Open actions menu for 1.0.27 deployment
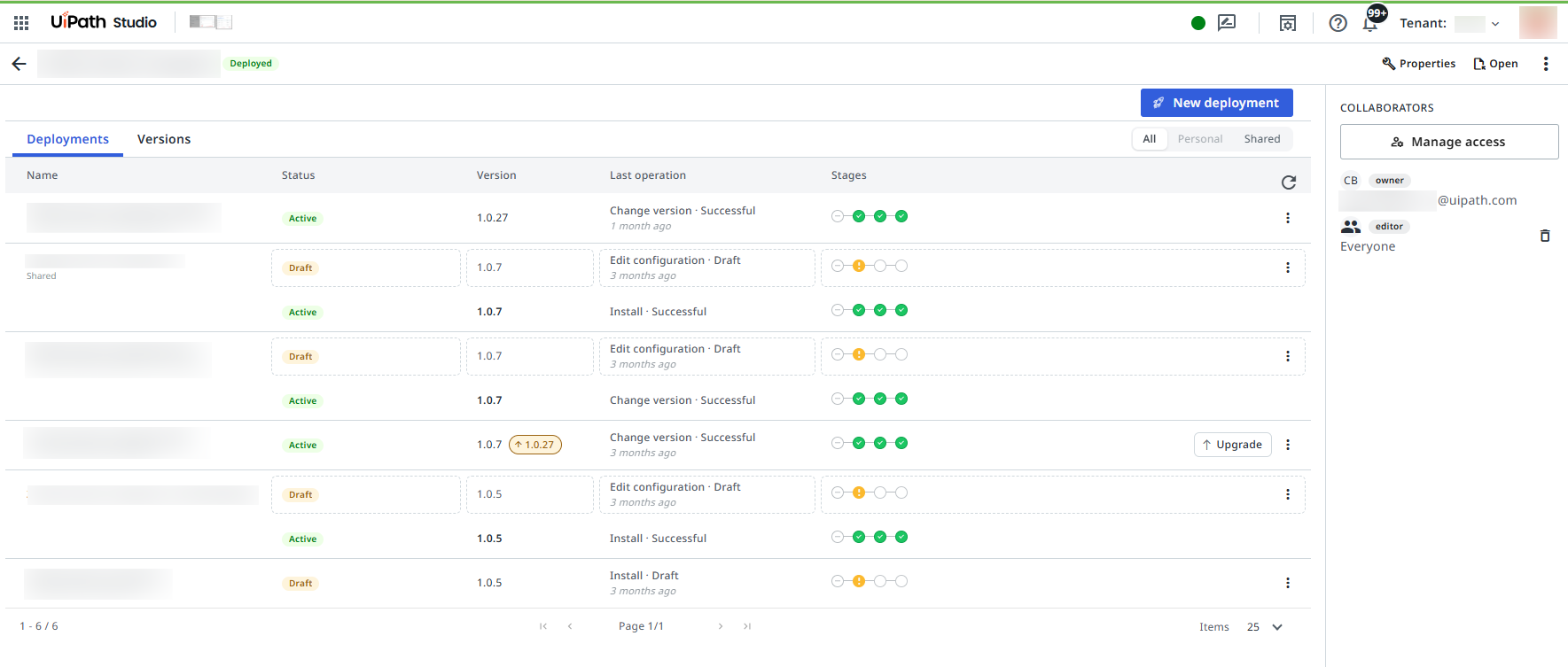 click(1288, 218)
